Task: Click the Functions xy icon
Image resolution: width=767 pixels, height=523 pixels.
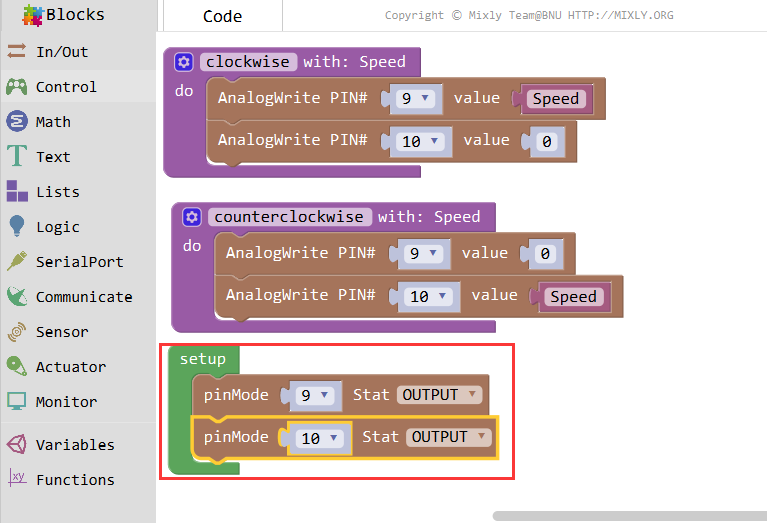Action: (x=17, y=478)
